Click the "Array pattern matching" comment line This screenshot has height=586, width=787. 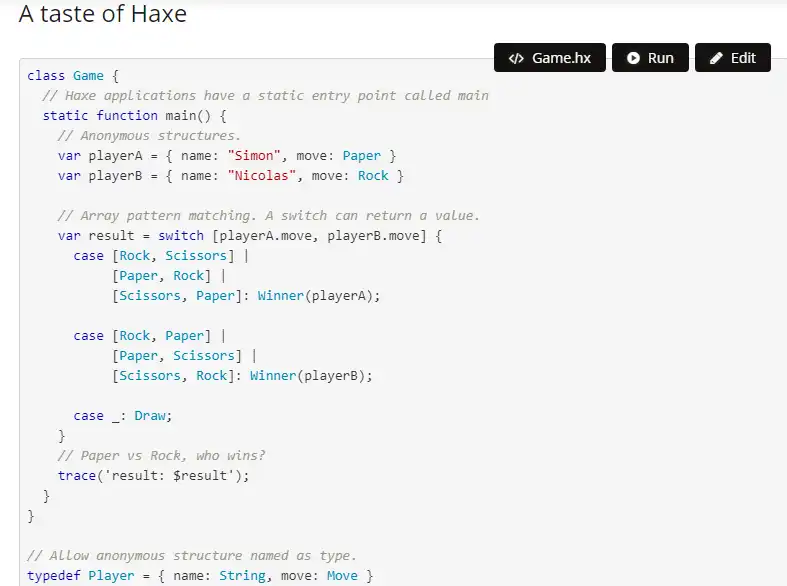tap(268, 215)
